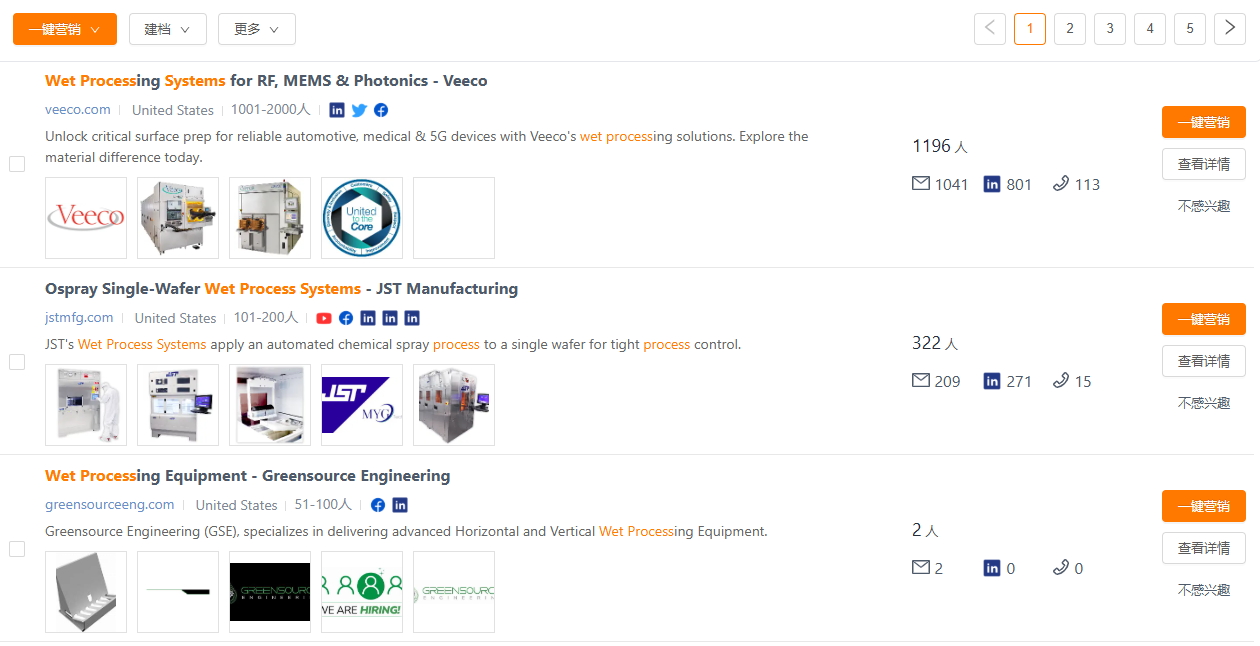Image resolution: width=1260 pixels, height=646 pixels.
Task: Expand the orange 一键营销 dropdown at top
Action: (x=65, y=29)
